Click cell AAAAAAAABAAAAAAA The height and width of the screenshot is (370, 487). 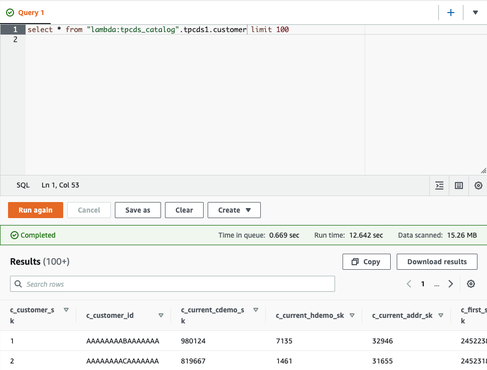click(x=123, y=341)
